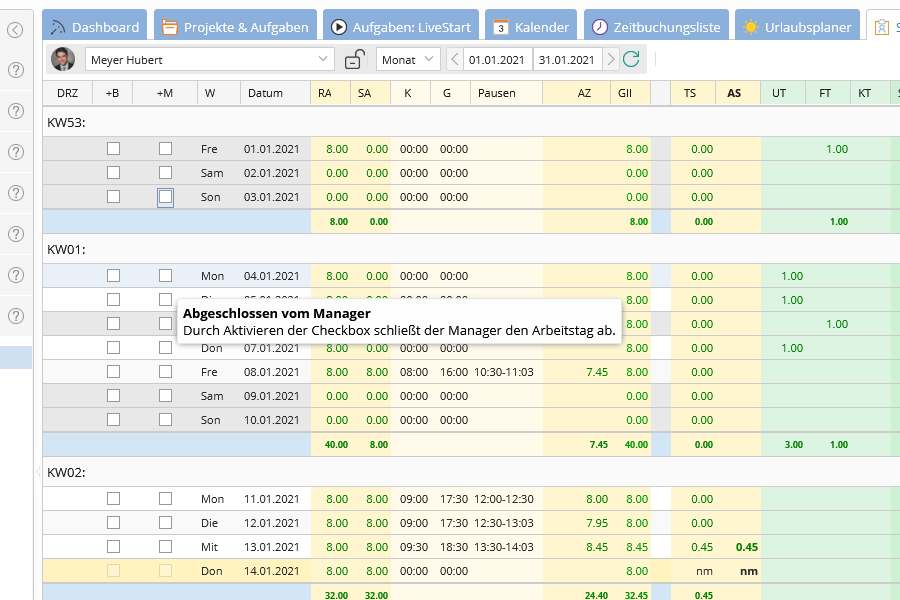900x600 pixels.
Task: Click the calendar icon showing the number 3
Action: tap(501, 27)
